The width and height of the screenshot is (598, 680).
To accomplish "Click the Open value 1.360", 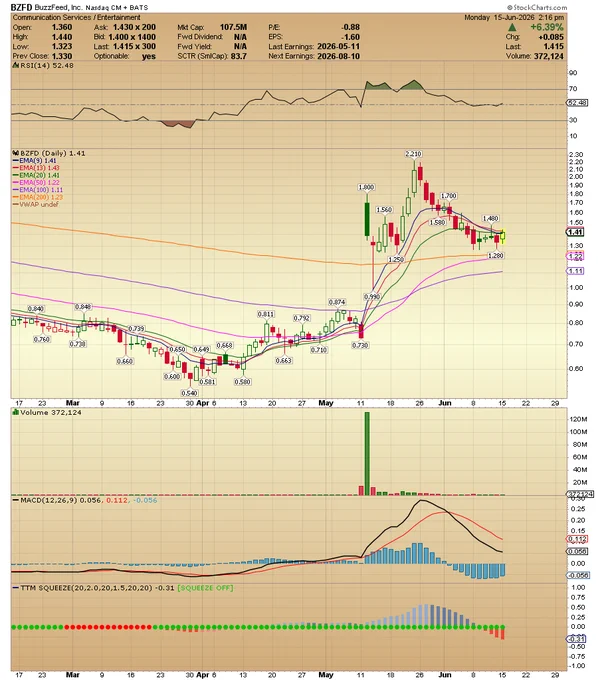I will click(62, 27).
